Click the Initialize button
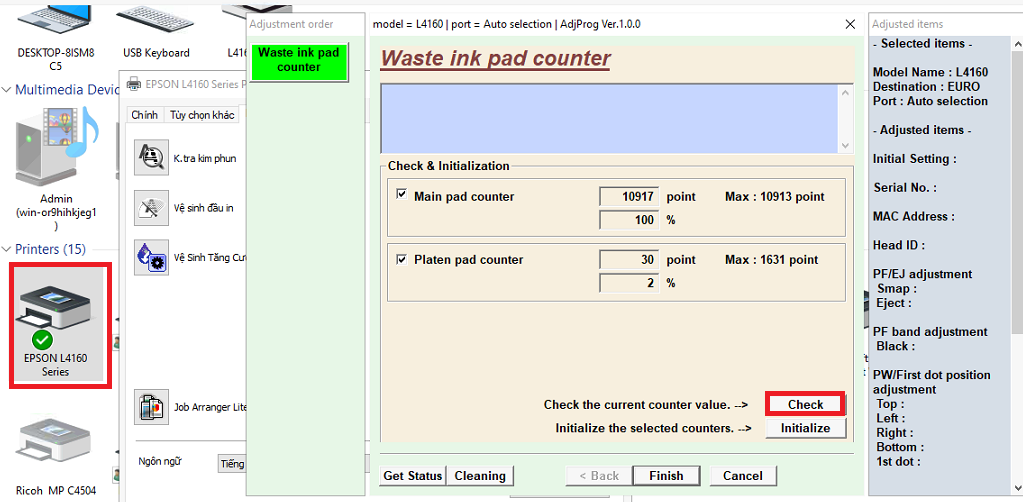Viewport: 1023px width, 502px height. (x=806, y=428)
